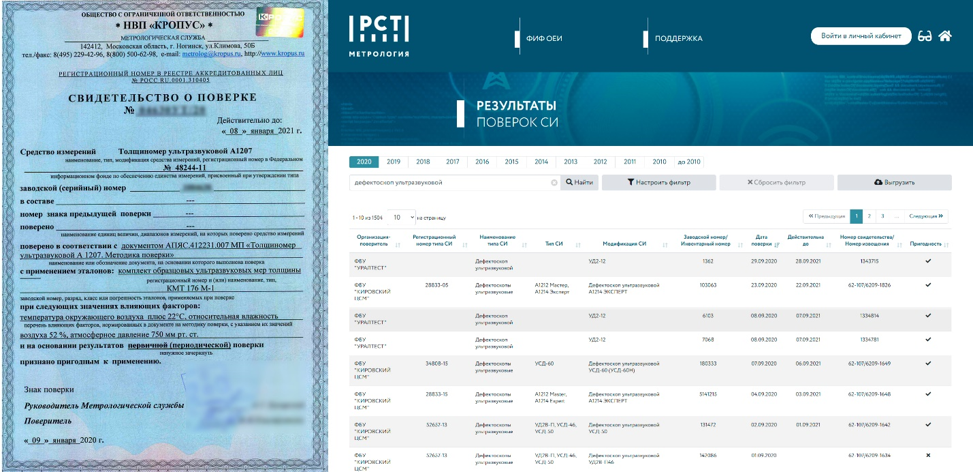Switch to the 2018 year tab
The image size is (973, 472).
tap(423, 162)
